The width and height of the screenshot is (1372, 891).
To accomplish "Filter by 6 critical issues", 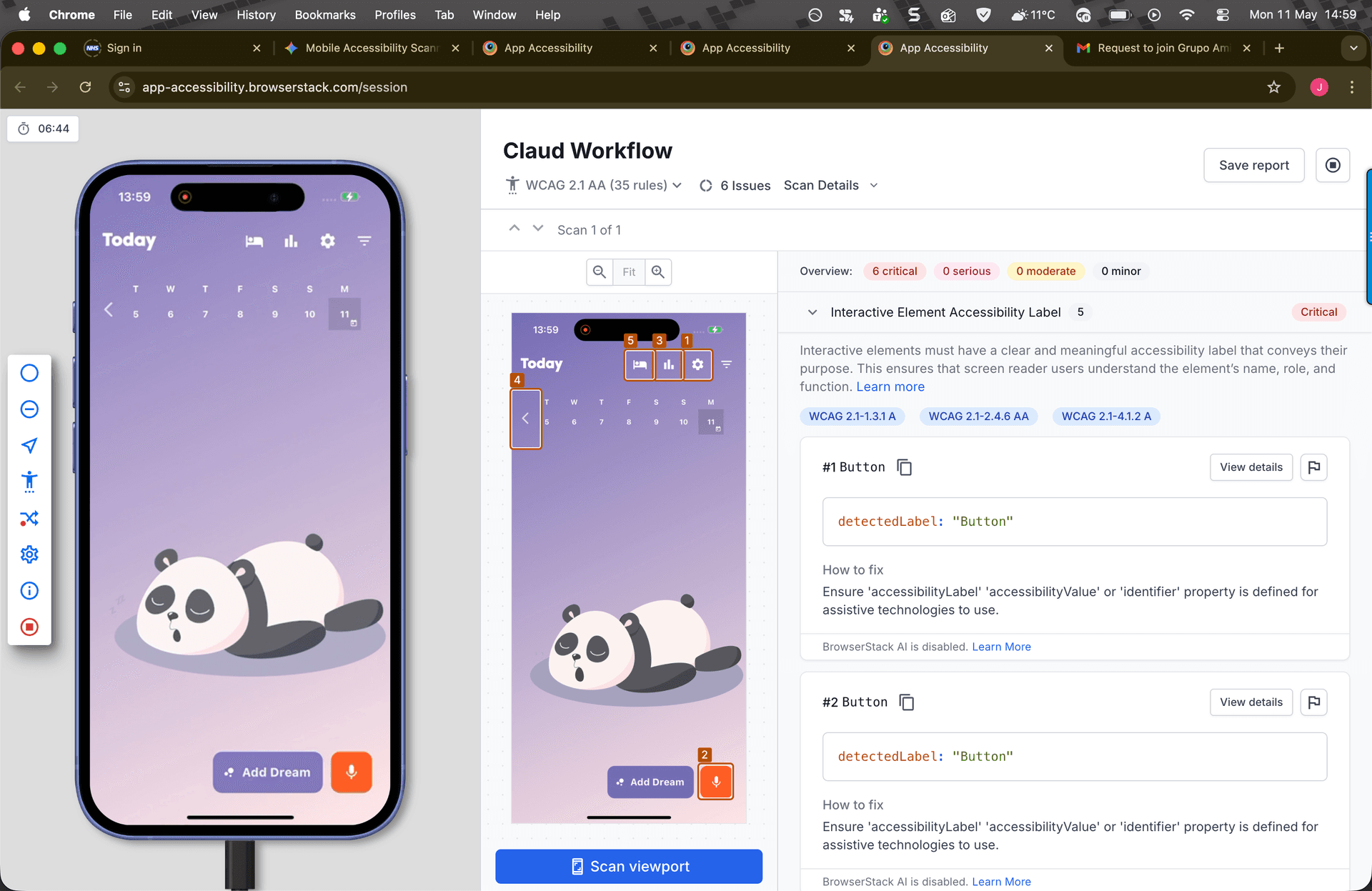I will (895, 272).
